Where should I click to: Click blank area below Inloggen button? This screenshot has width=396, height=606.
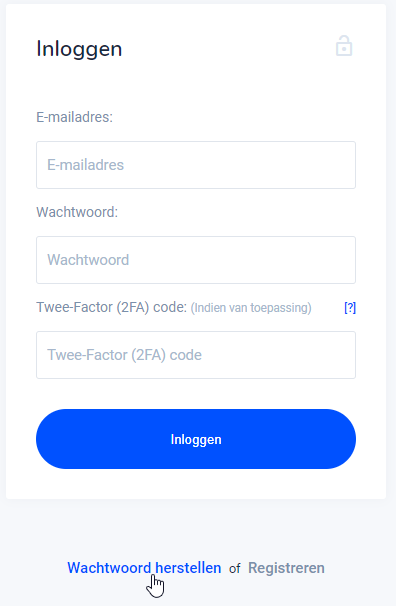196,484
